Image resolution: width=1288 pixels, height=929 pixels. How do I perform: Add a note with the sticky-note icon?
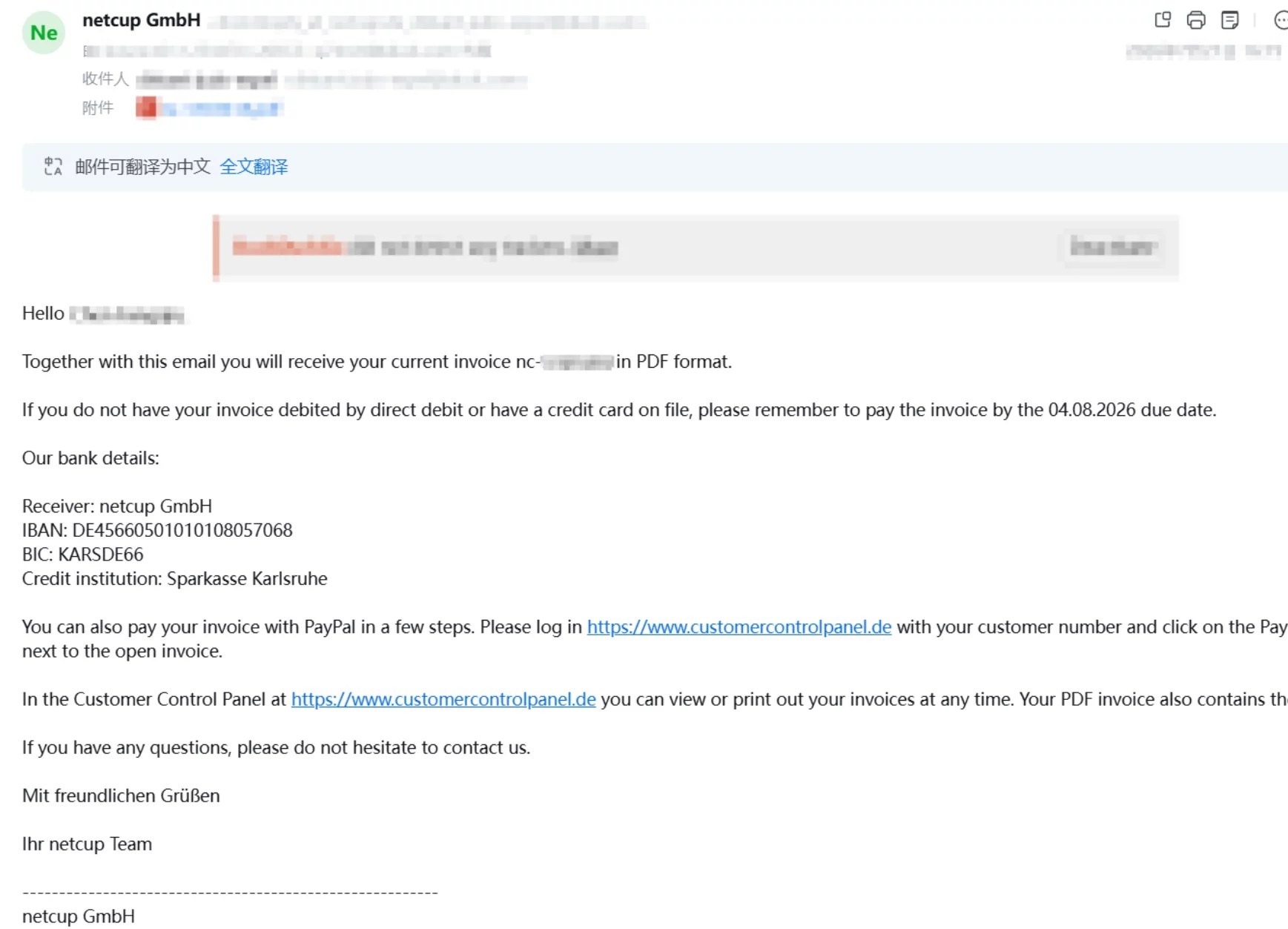pos(1229,20)
